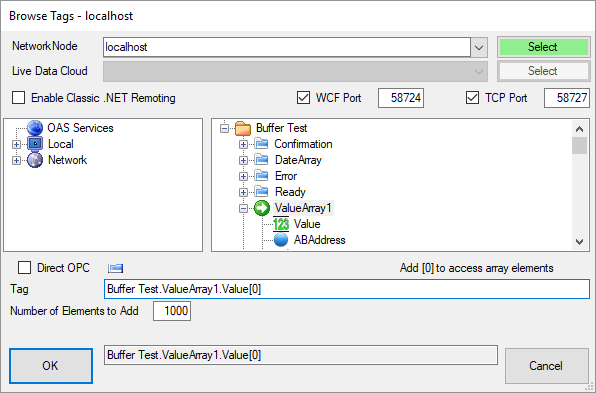Screen dimensions: 596x393
Task: Collapse the ValueArray1 tree node
Action: coord(243,208)
